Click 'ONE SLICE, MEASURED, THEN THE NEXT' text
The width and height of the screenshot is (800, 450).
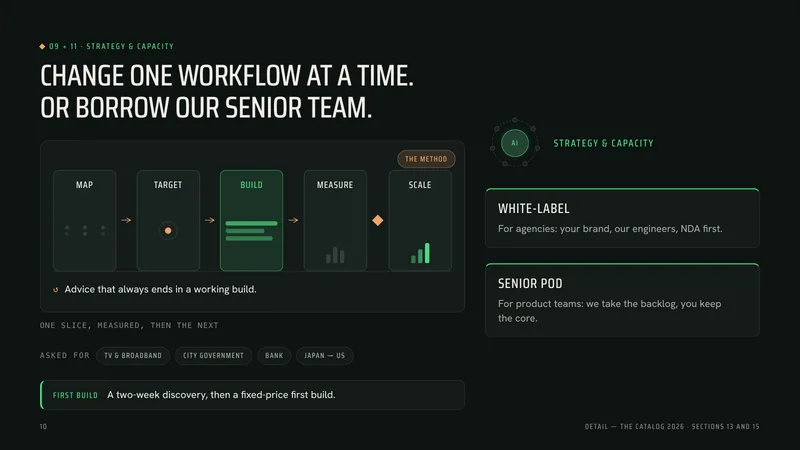point(129,325)
